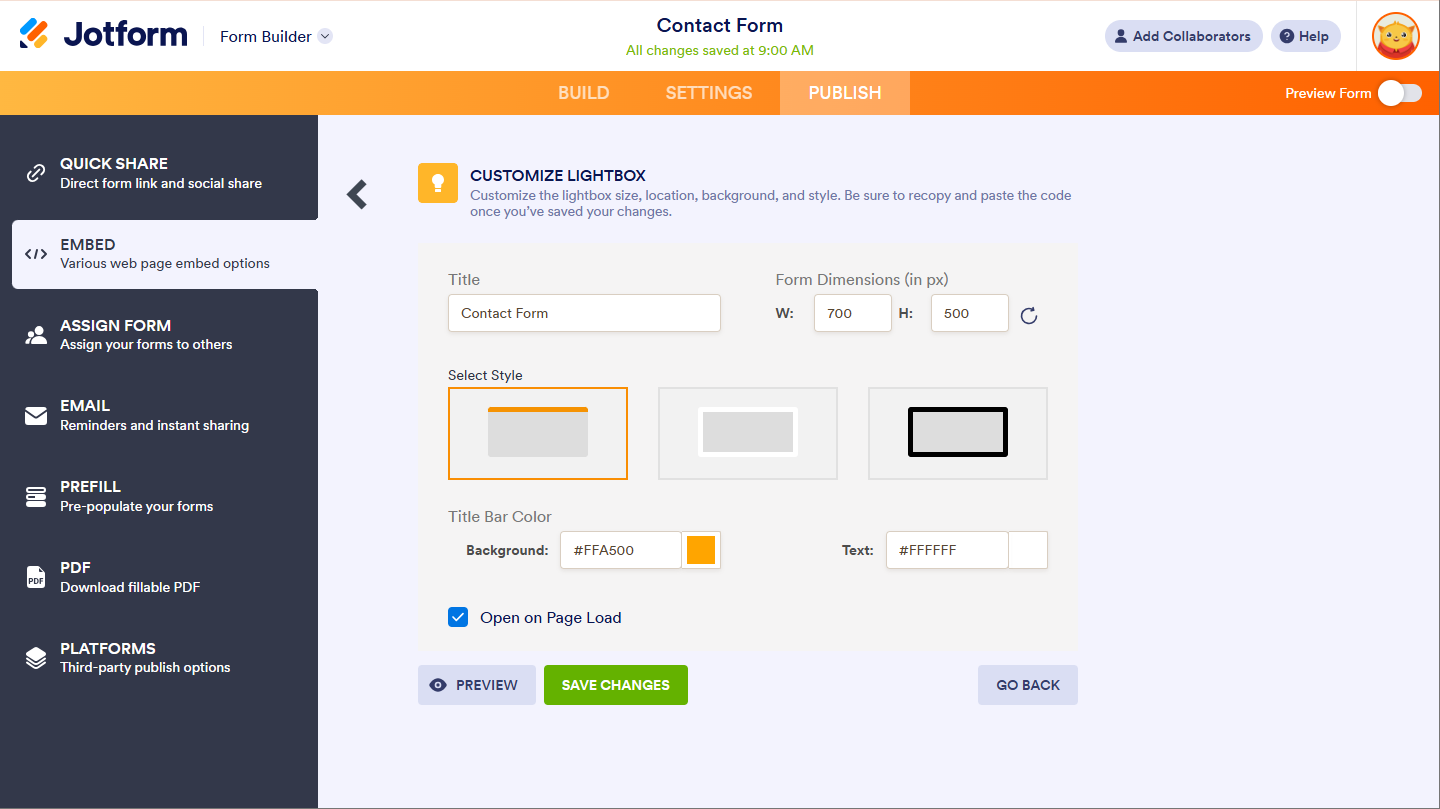Click the Save Changes button

(x=616, y=685)
